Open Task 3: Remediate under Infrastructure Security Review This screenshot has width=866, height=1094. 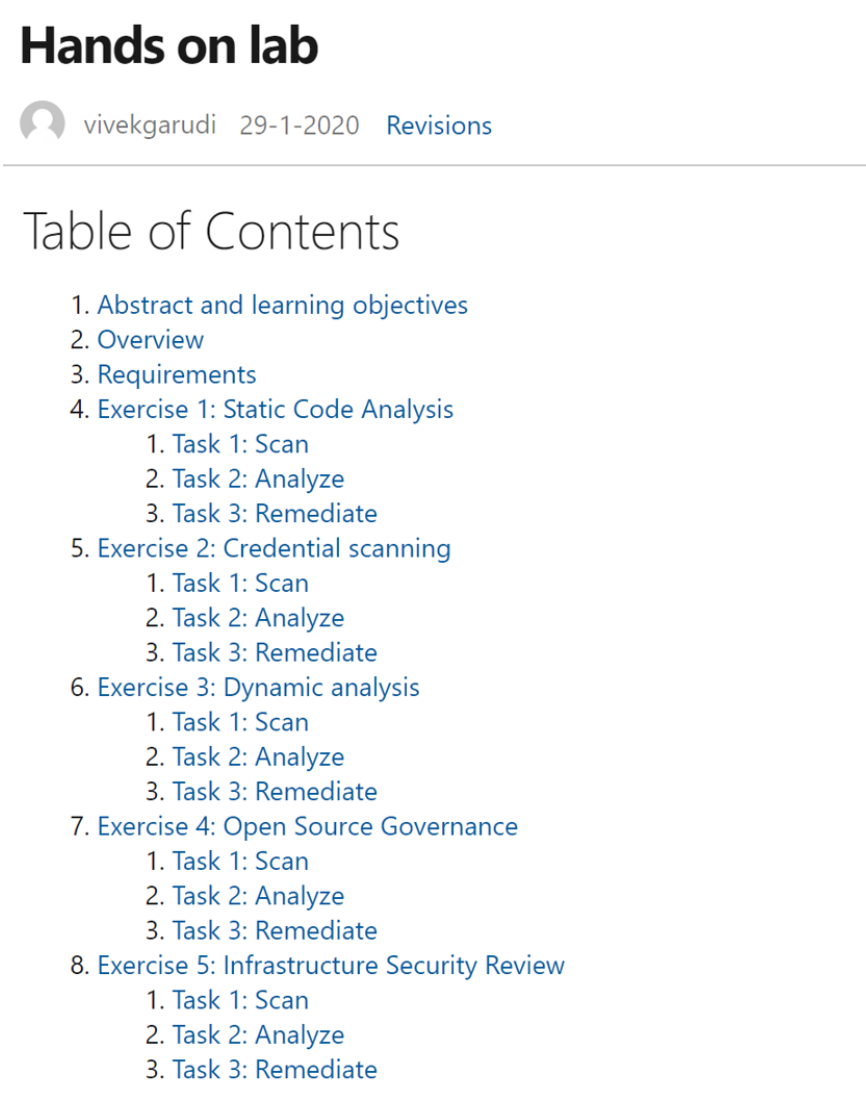(275, 1070)
